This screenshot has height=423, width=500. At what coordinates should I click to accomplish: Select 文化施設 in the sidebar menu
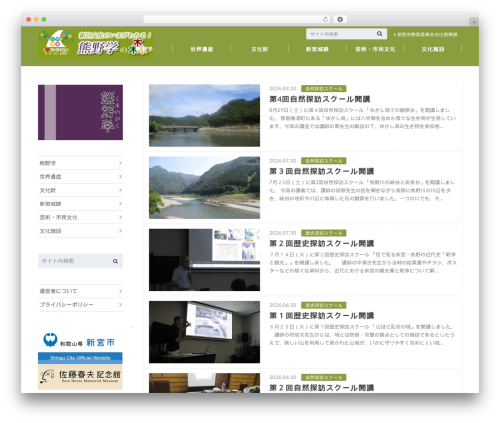pos(80,231)
